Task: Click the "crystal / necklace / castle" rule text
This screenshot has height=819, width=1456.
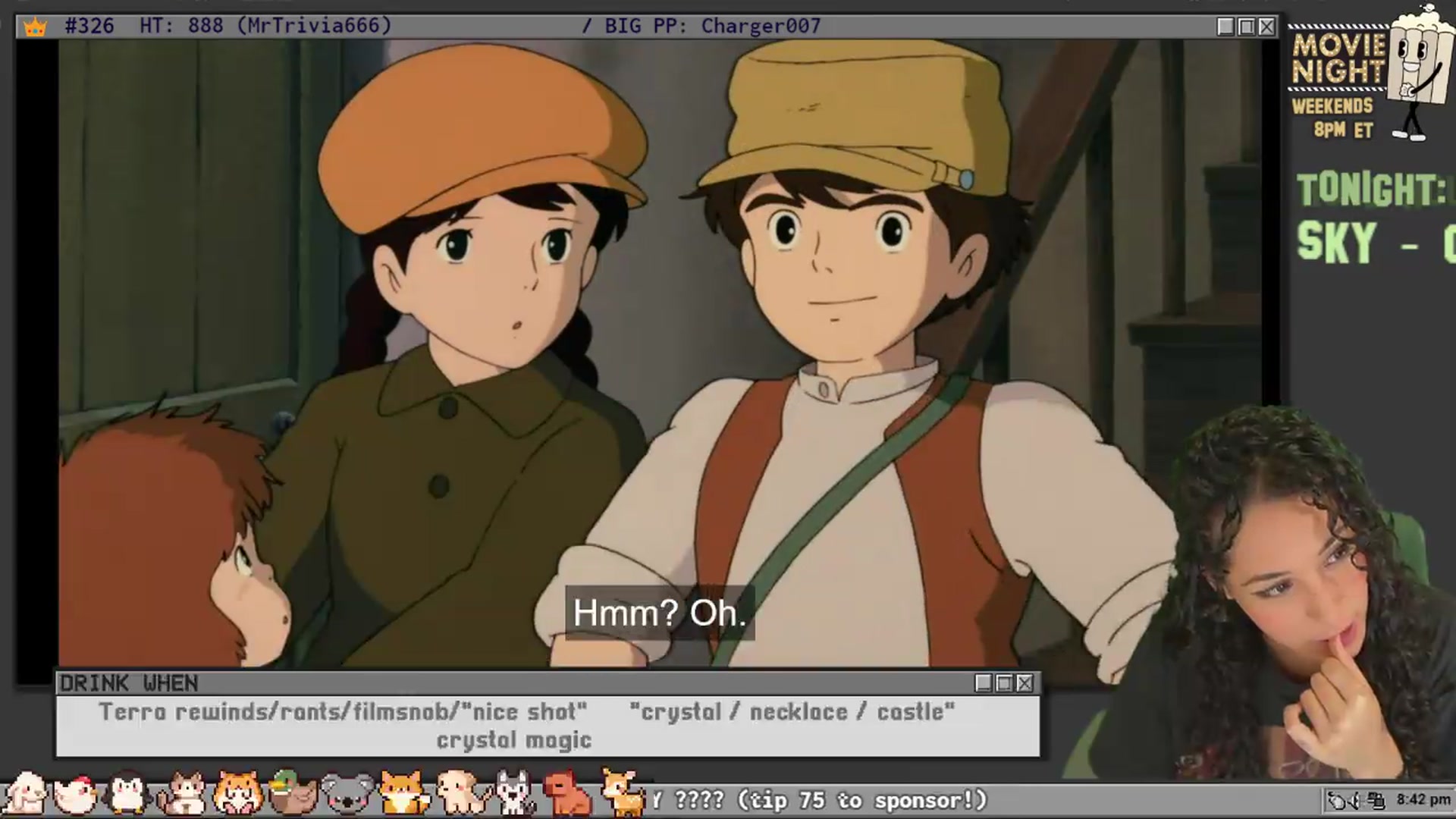Action: click(792, 712)
